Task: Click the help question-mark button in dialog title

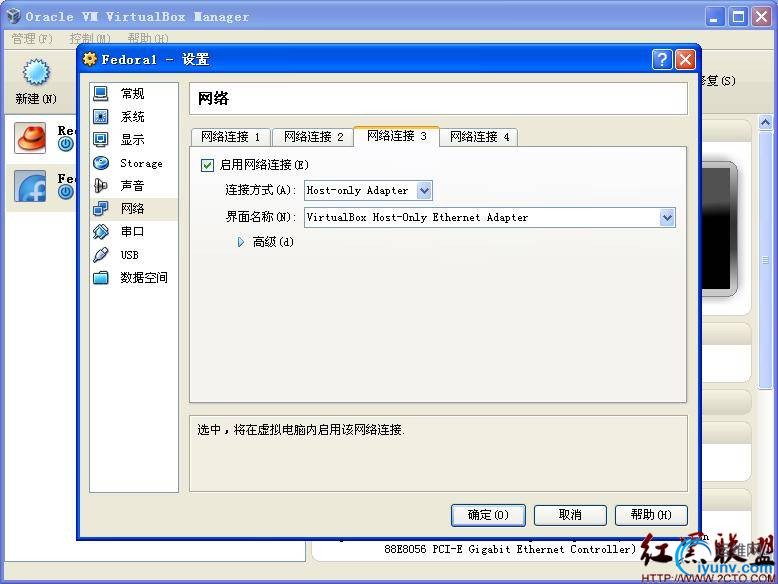Action: coord(662,60)
